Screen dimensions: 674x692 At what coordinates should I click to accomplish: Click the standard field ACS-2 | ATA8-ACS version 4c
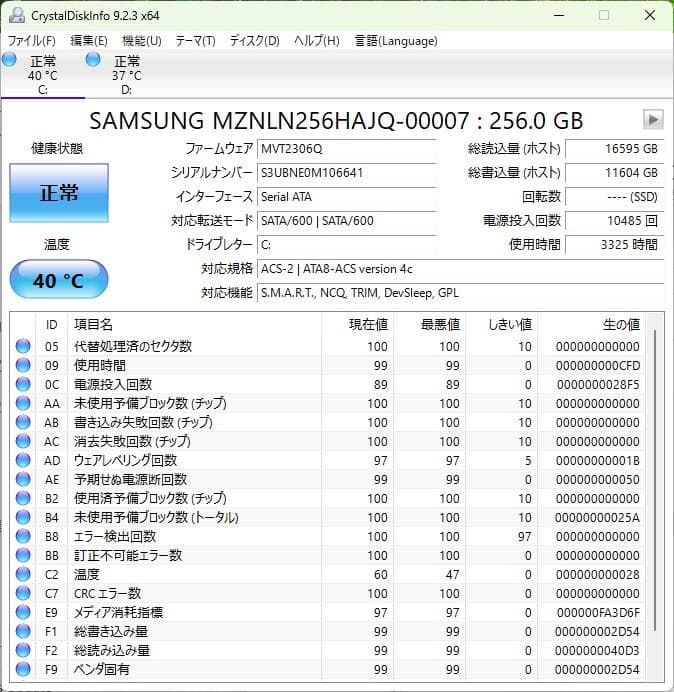click(460, 268)
